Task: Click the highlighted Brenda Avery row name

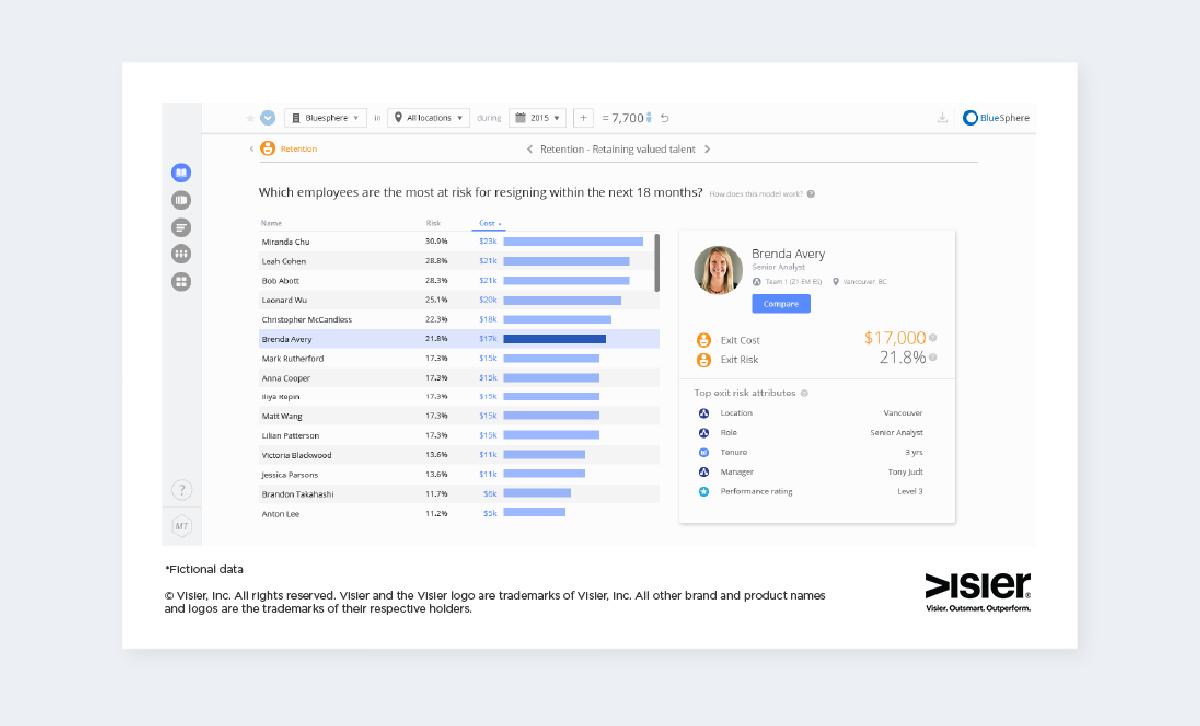Action: click(286, 339)
